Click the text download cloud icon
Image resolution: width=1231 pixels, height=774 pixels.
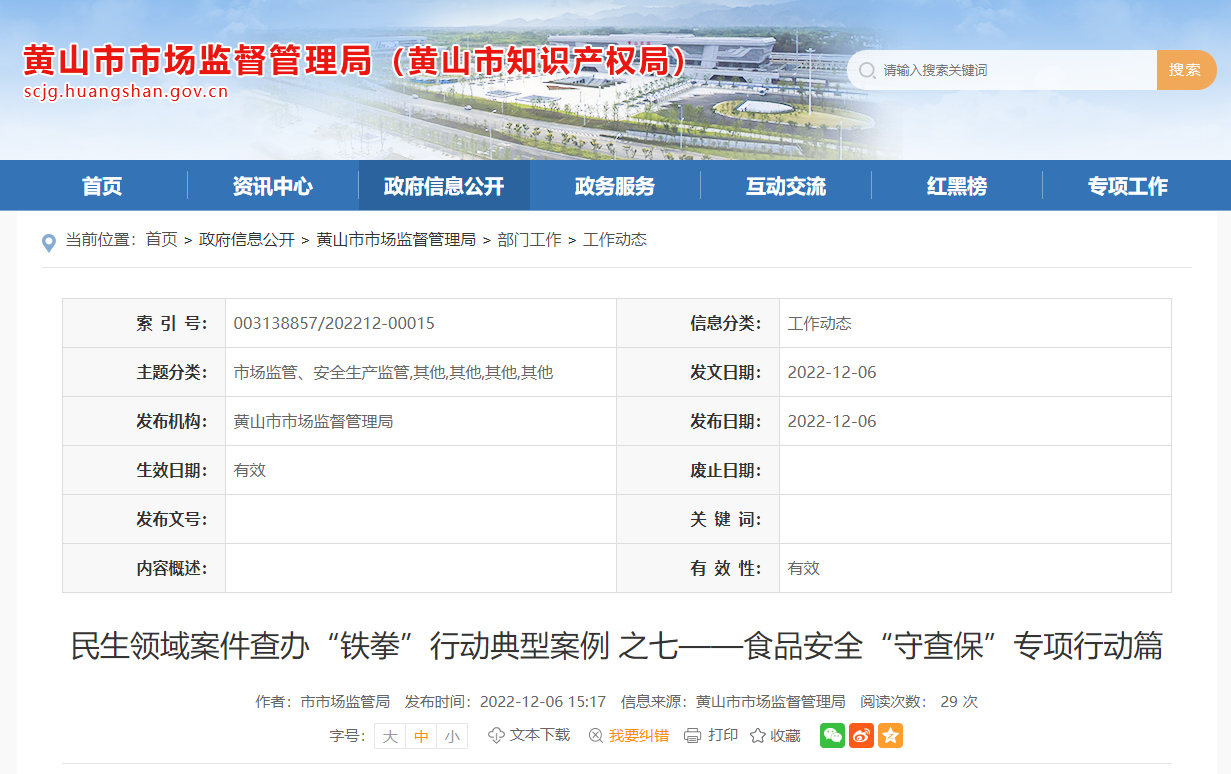[x=496, y=735]
